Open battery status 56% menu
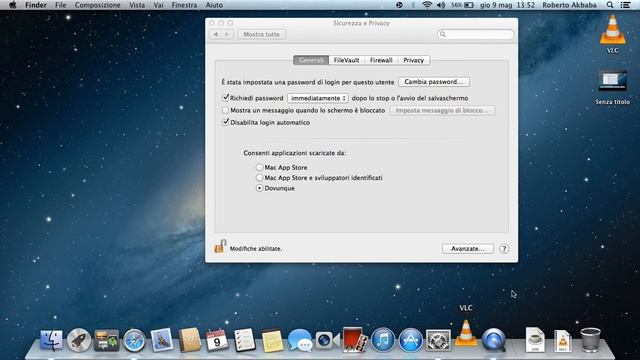Viewport: 640px width, 360px height. [x=462, y=5]
